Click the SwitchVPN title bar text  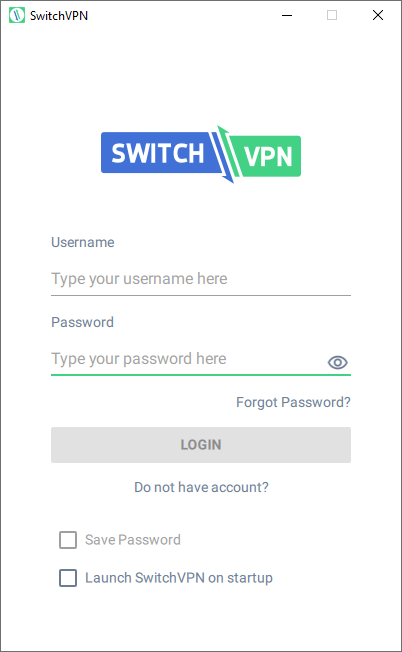click(59, 16)
